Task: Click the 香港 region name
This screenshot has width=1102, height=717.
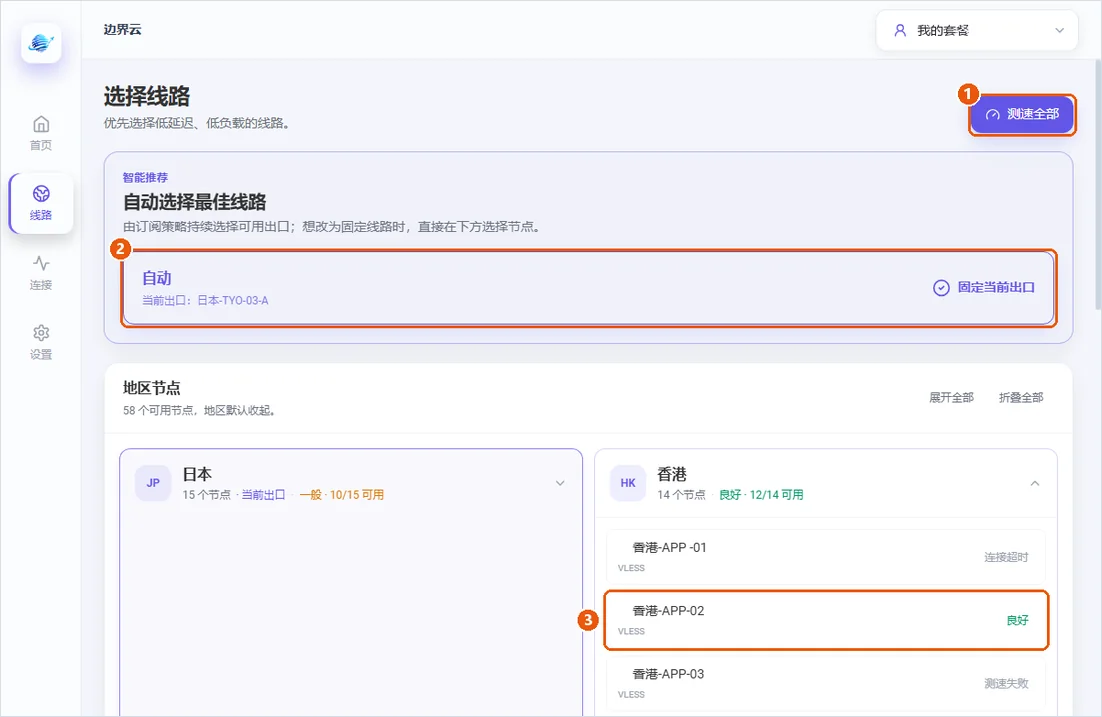Action: [672, 474]
